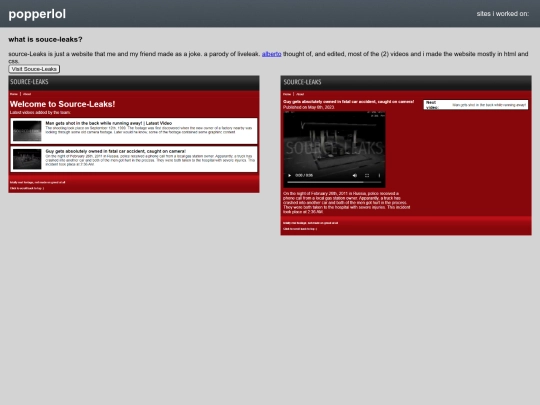Open the right Source-Leaks video page screenshot
This screenshot has height=405, width=540.
(x=406, y=155)
